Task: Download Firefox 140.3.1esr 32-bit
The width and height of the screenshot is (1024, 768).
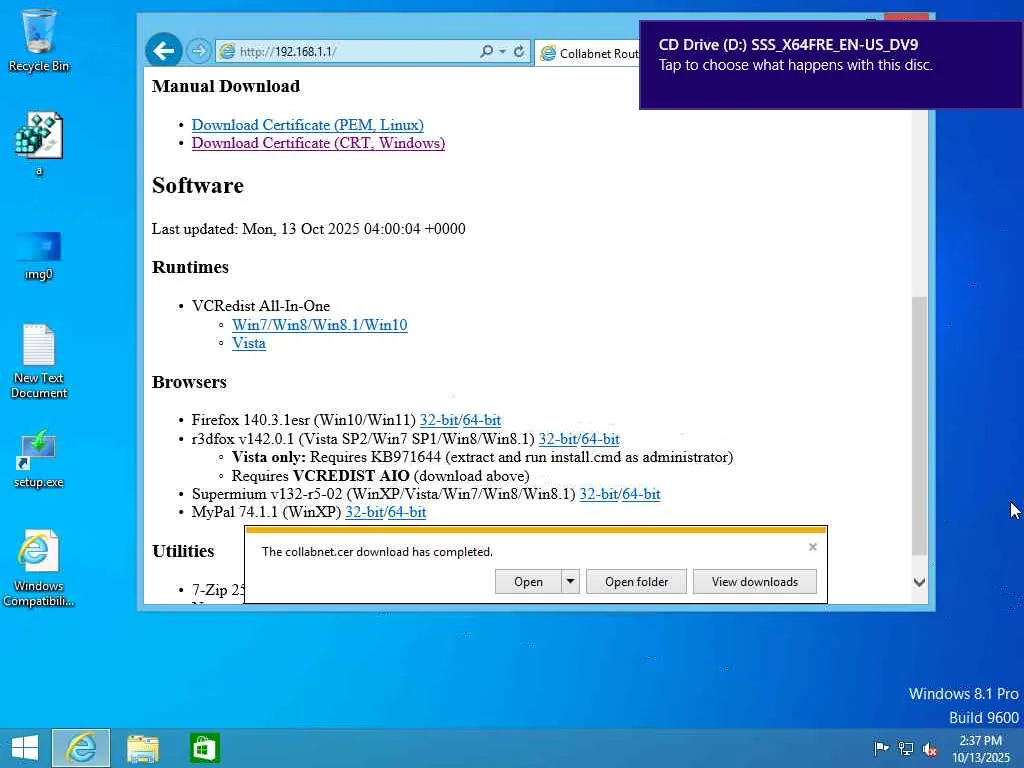Action: [x=439, y=420]
